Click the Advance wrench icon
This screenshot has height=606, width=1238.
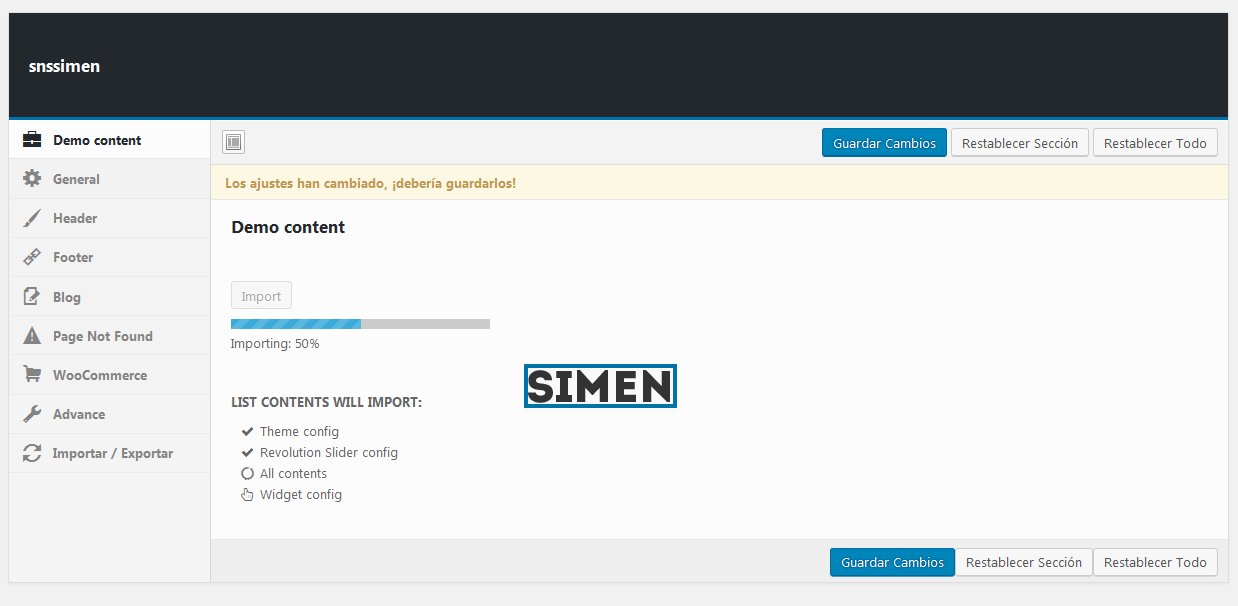(x=32, y=414)
